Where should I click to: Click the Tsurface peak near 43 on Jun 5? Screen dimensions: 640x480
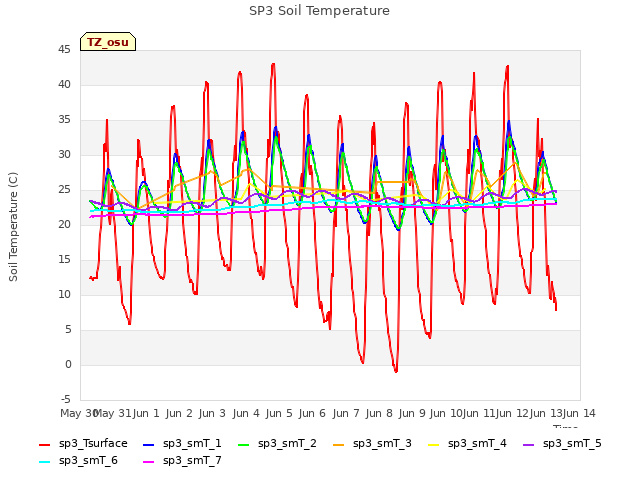click(x=273, y=64)
